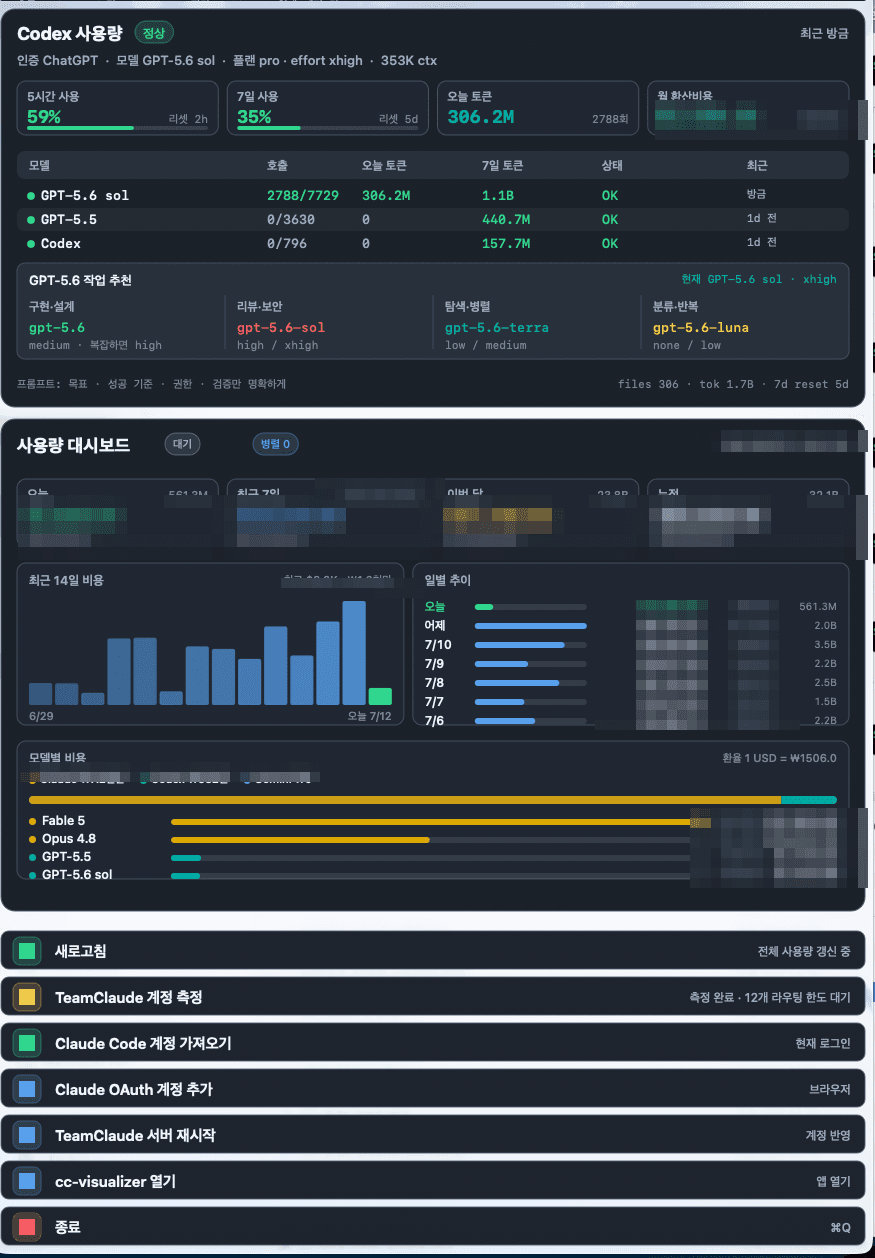This screenshot has height=1258, width=875.
Task: Click the gpt-5.6-luna recommendation link
Action: (x=701, y=327)
